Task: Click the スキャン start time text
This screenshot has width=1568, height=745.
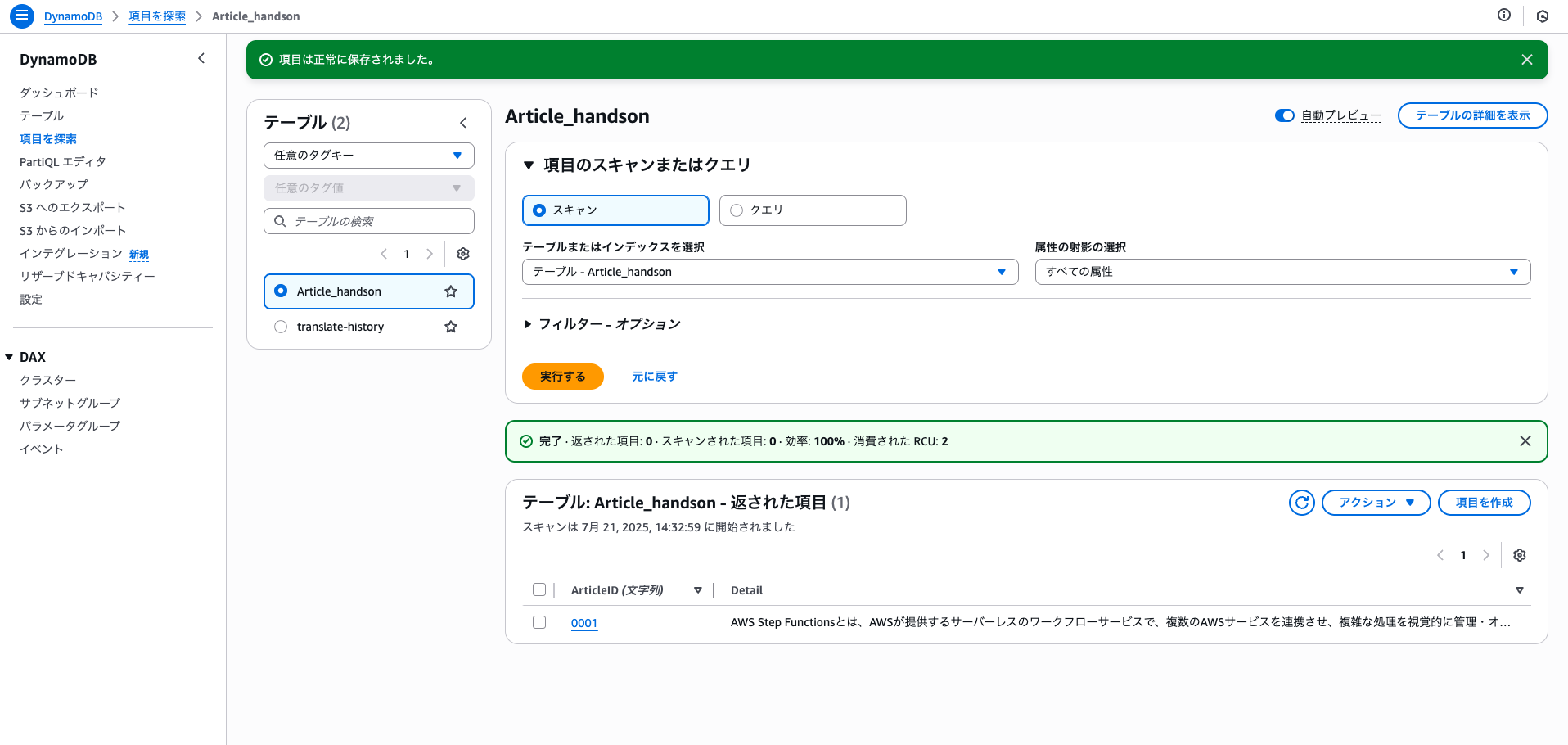Action: (x=659, y=527)
